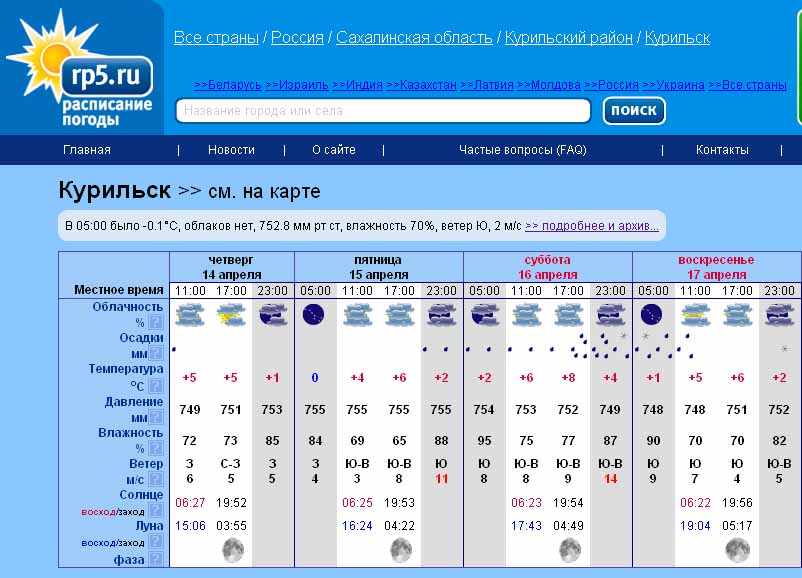Click help icon for Солнце восход/заход

click(156, 511)
